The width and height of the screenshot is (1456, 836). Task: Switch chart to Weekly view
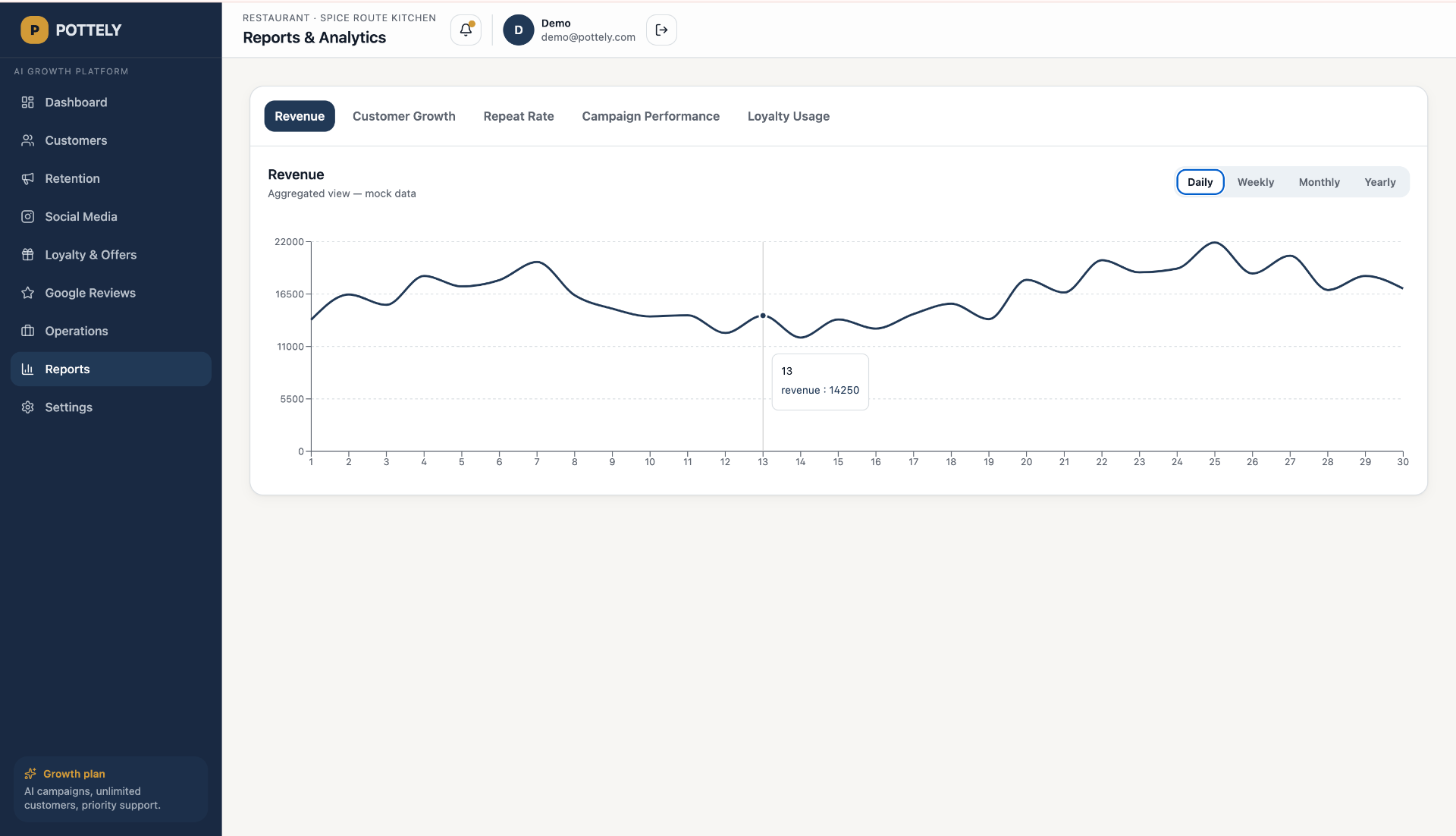click(1256, 182)
